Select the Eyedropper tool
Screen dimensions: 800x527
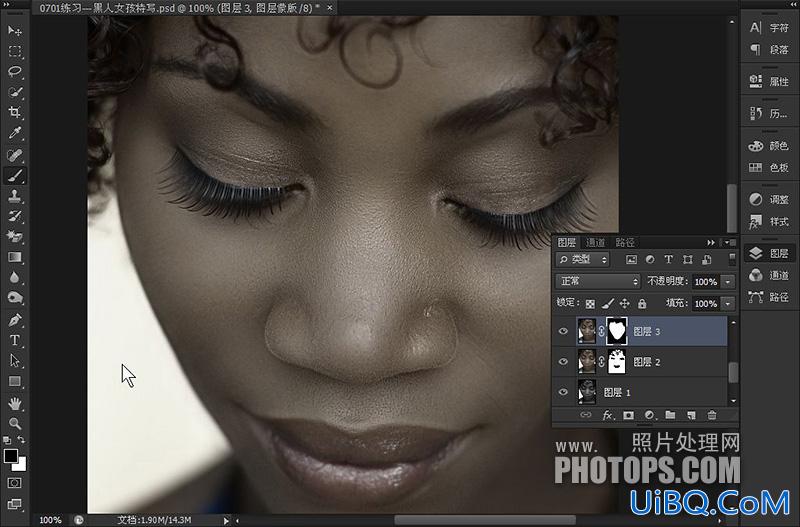coord(15,133)
